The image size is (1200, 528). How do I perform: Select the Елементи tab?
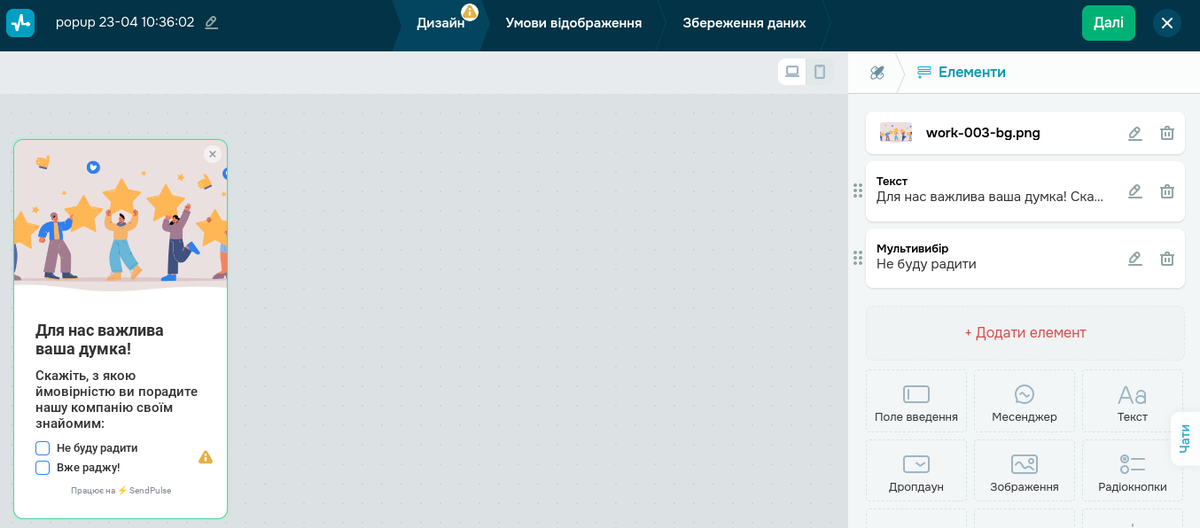click(x=961, y=72)
